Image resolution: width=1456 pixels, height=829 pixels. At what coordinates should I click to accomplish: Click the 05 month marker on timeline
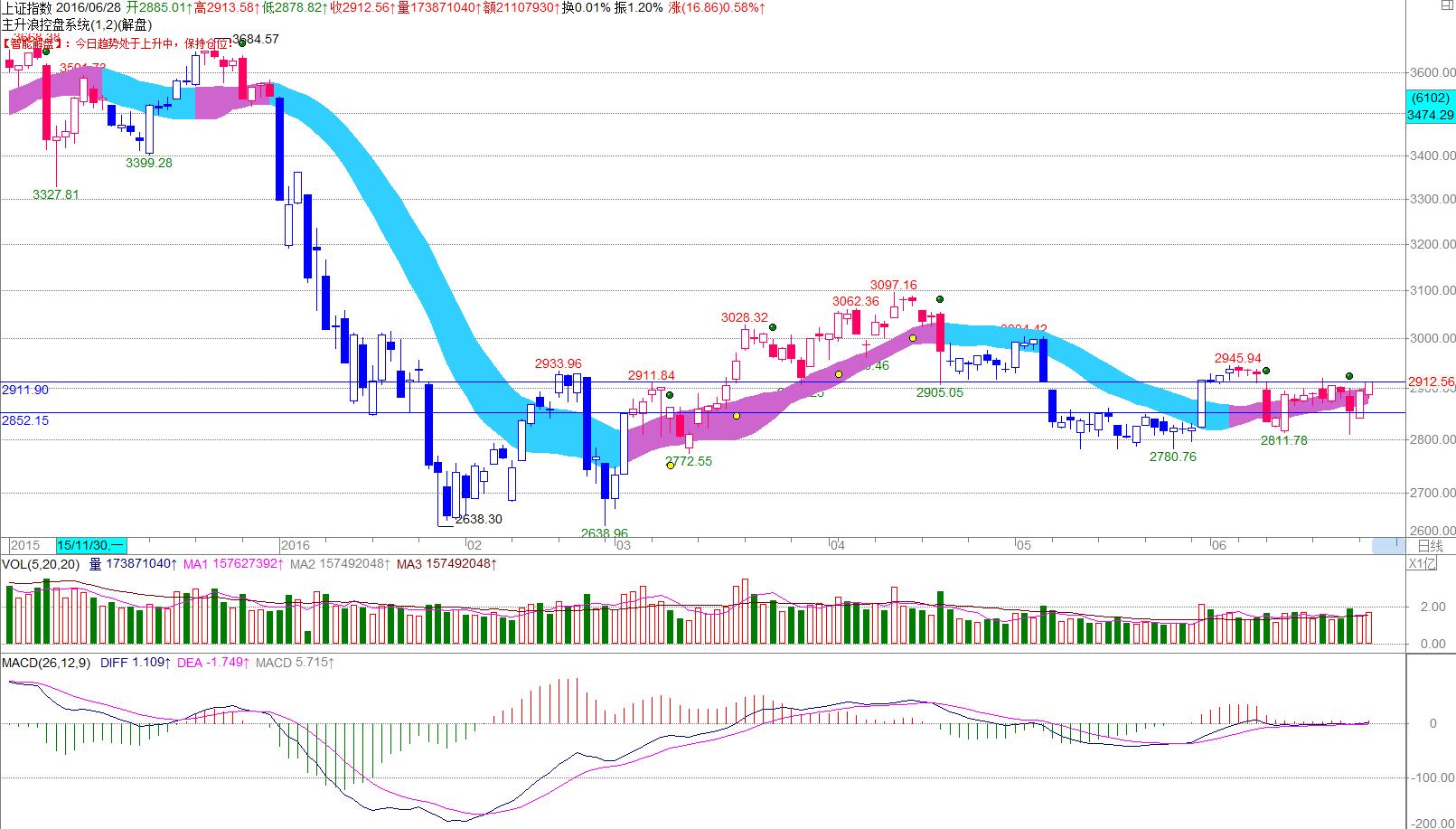coord(1022,545)
